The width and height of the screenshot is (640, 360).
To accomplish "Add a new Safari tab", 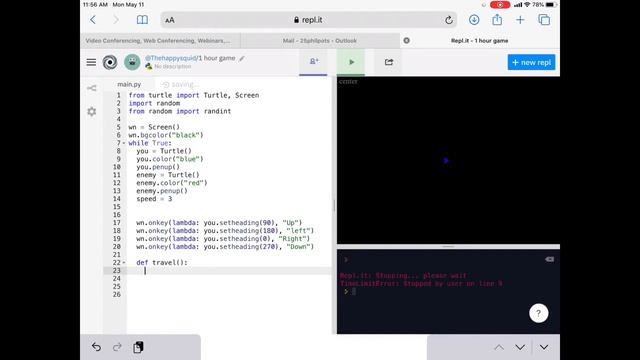I will coord(520,20).
